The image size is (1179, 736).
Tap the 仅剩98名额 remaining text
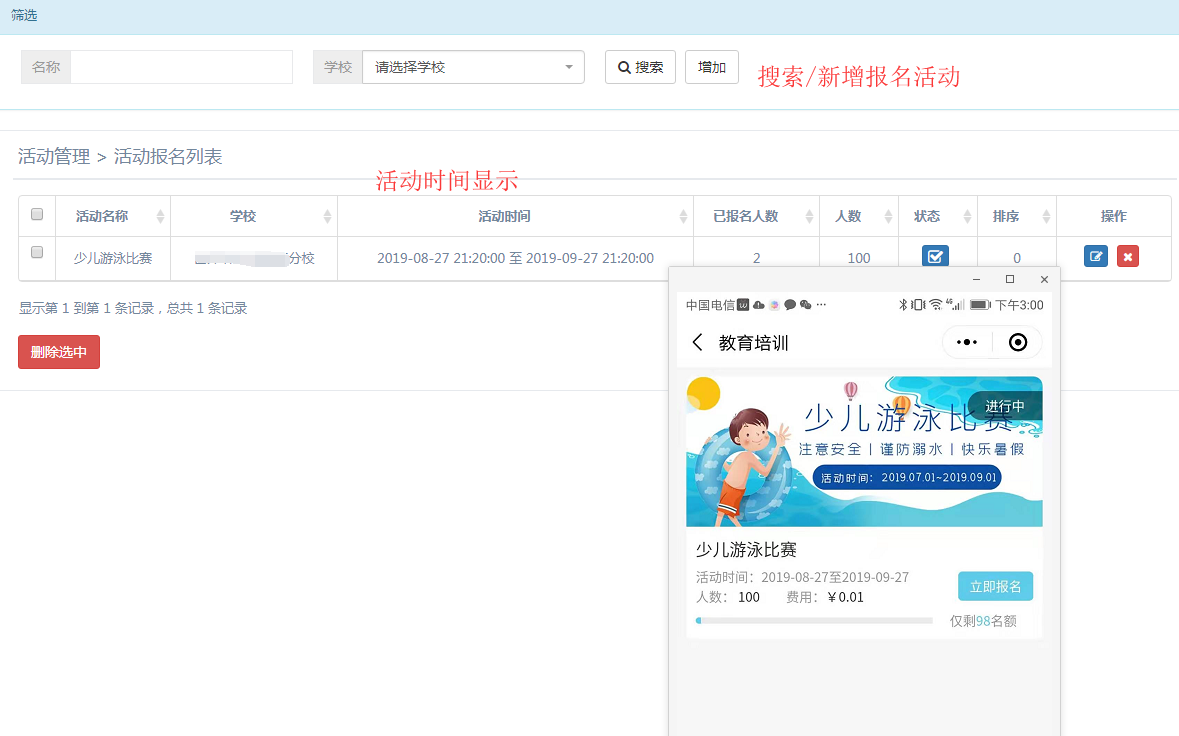(983, 621)
